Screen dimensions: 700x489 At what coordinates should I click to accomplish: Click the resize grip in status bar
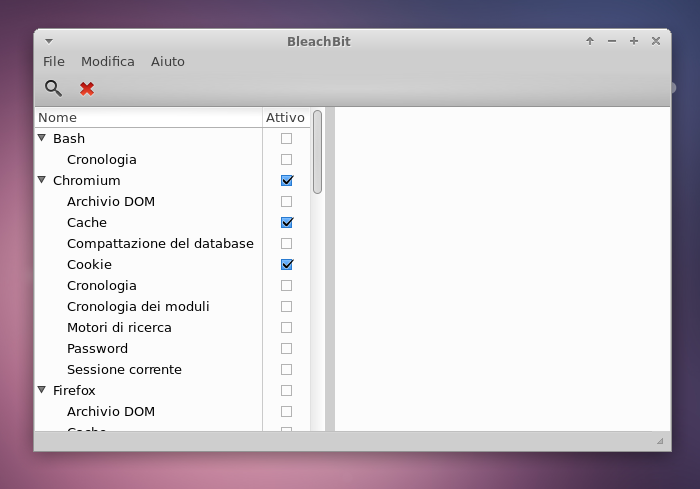tap(660, 441)
